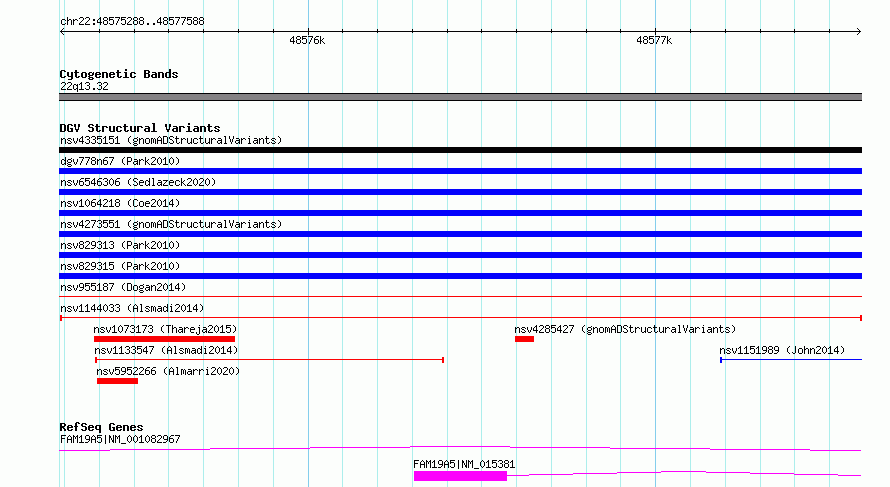
Task: Click the chr22:48575288..48577588 coordinate label
Action: click(x=132, y=21)
